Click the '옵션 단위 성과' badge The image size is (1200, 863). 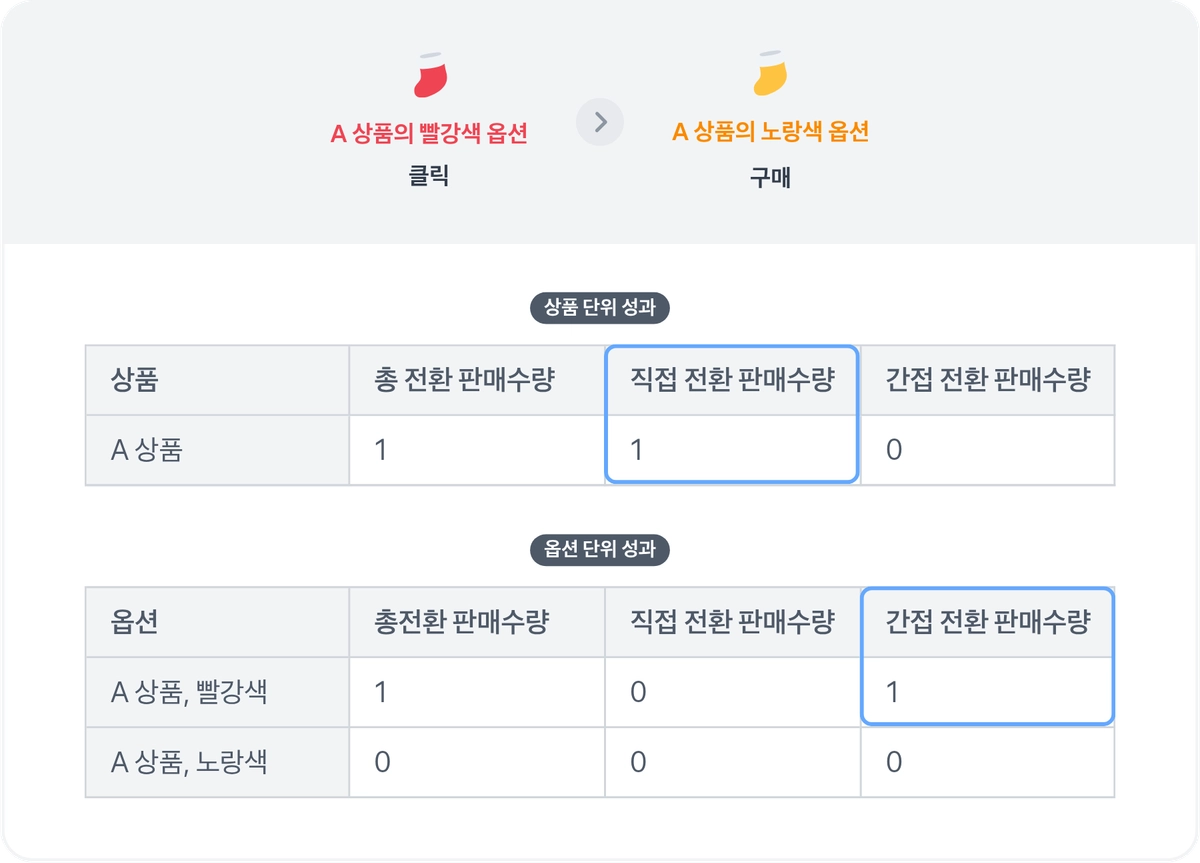pyautogui.click(x=600, y=549)
